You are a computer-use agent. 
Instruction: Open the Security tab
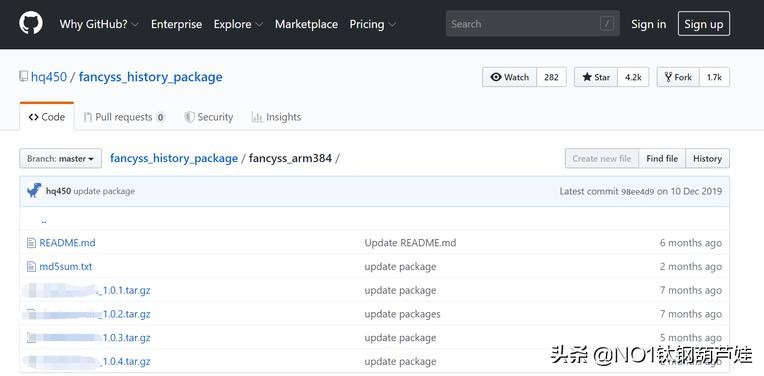pyautogui.click(x=209, y=117)
